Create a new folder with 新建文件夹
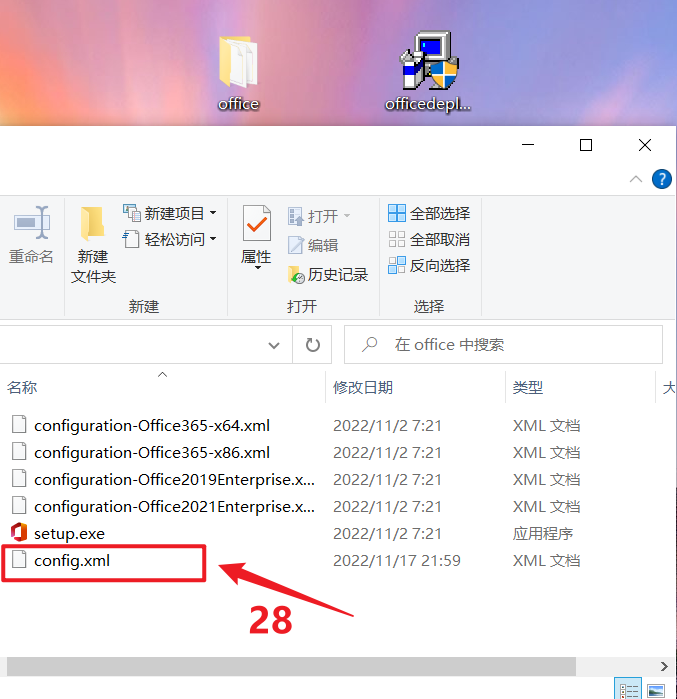 coord(93,245)
